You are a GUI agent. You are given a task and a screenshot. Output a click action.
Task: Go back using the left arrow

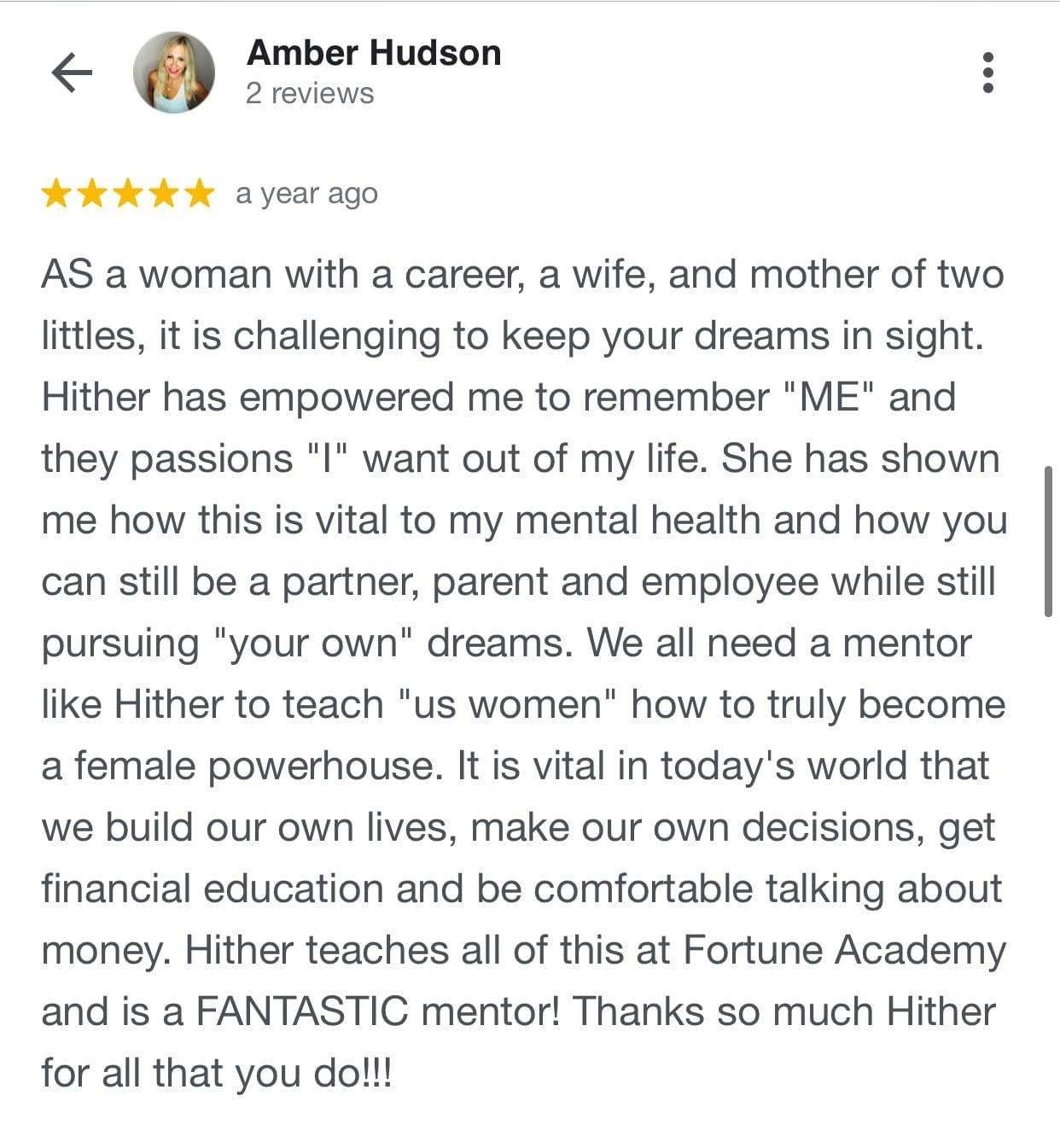pyautogui.click(x=72, y=73)
